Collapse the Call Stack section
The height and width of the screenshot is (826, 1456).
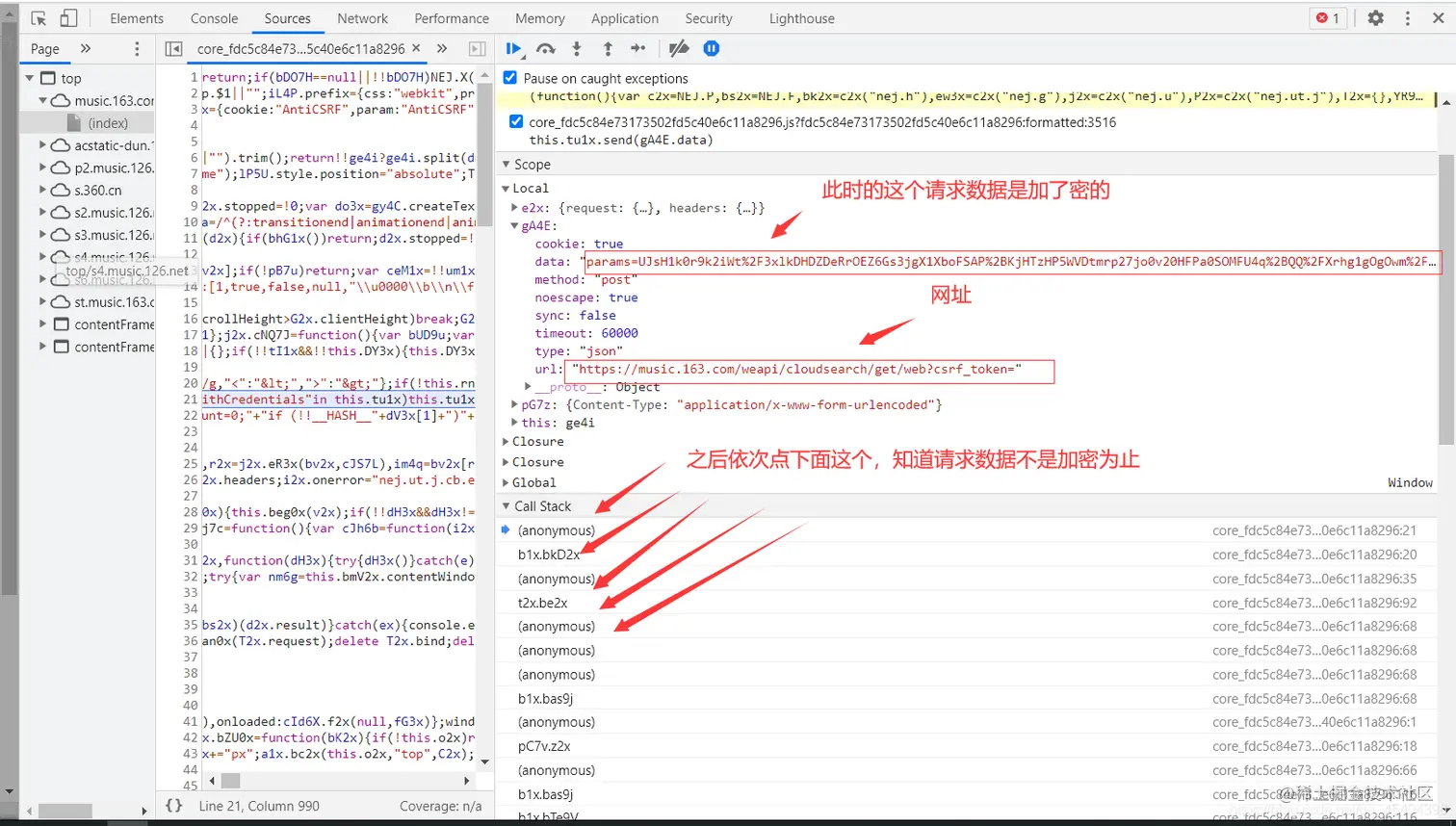tap(507, 506)
